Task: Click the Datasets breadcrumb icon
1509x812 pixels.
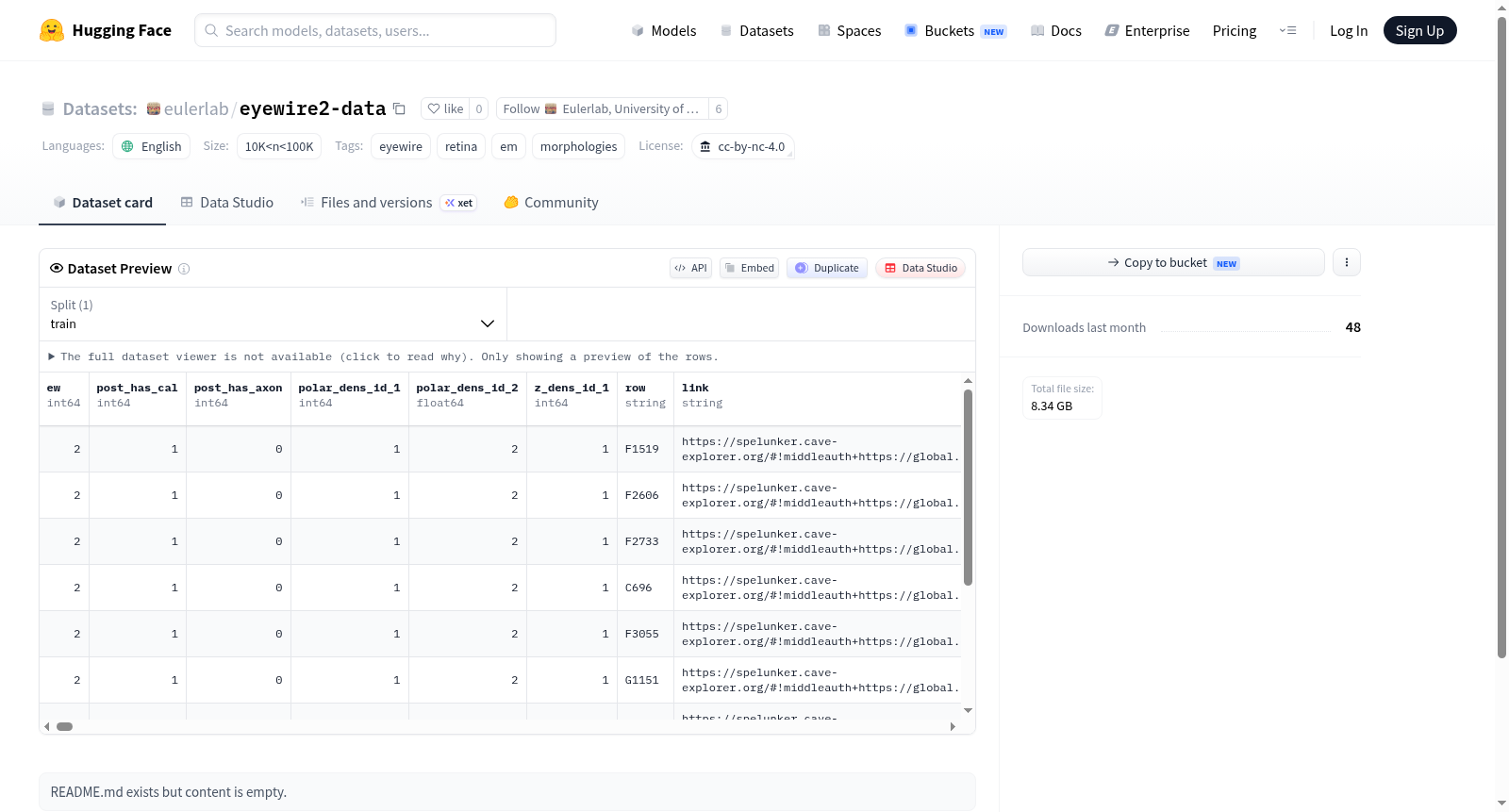Action: tap(48, 108)
